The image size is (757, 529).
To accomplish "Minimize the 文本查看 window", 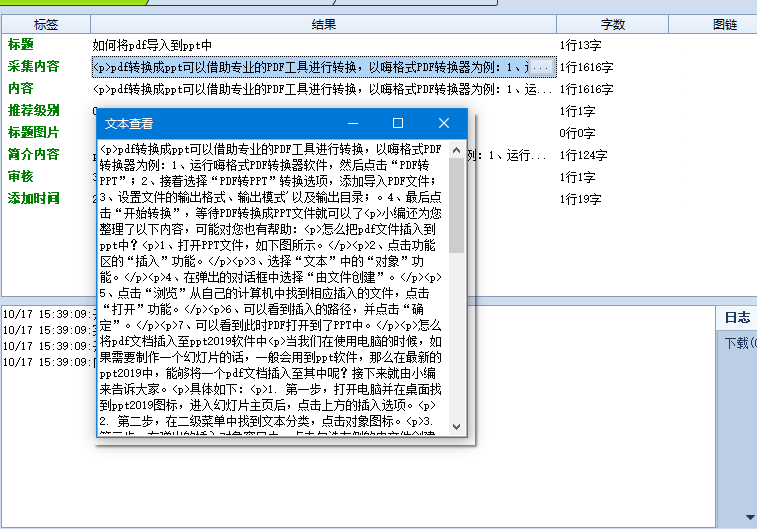I will click(x=353, y=124).
